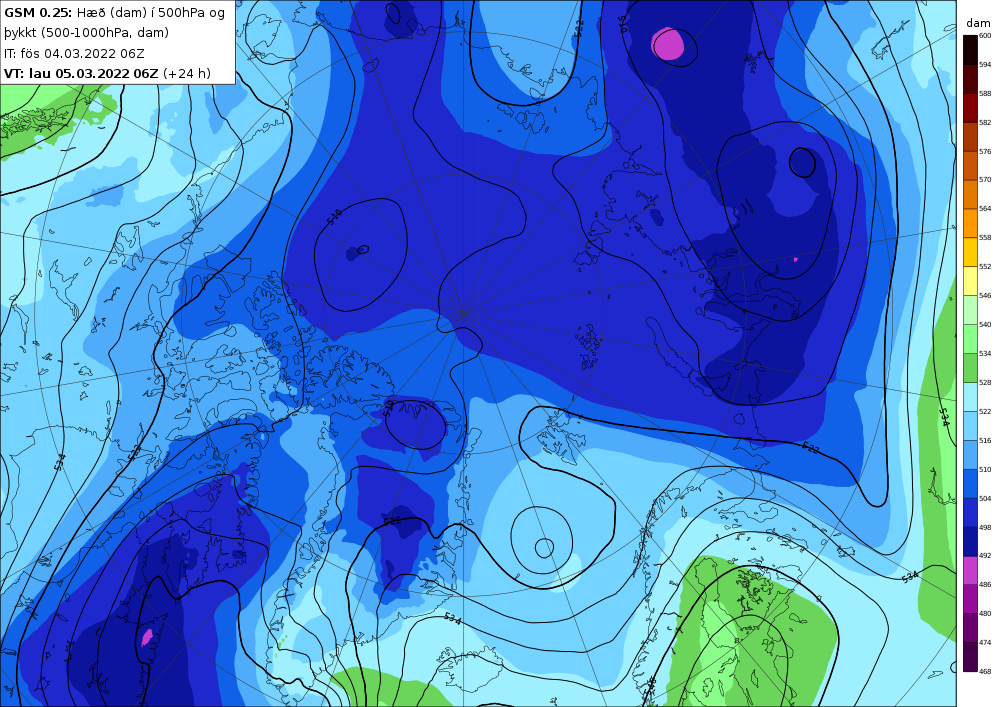Click the 'VT: lau 05.03.2022 06Z' valid time
This screenshot has height=707, width=1000.
point(81,73)
